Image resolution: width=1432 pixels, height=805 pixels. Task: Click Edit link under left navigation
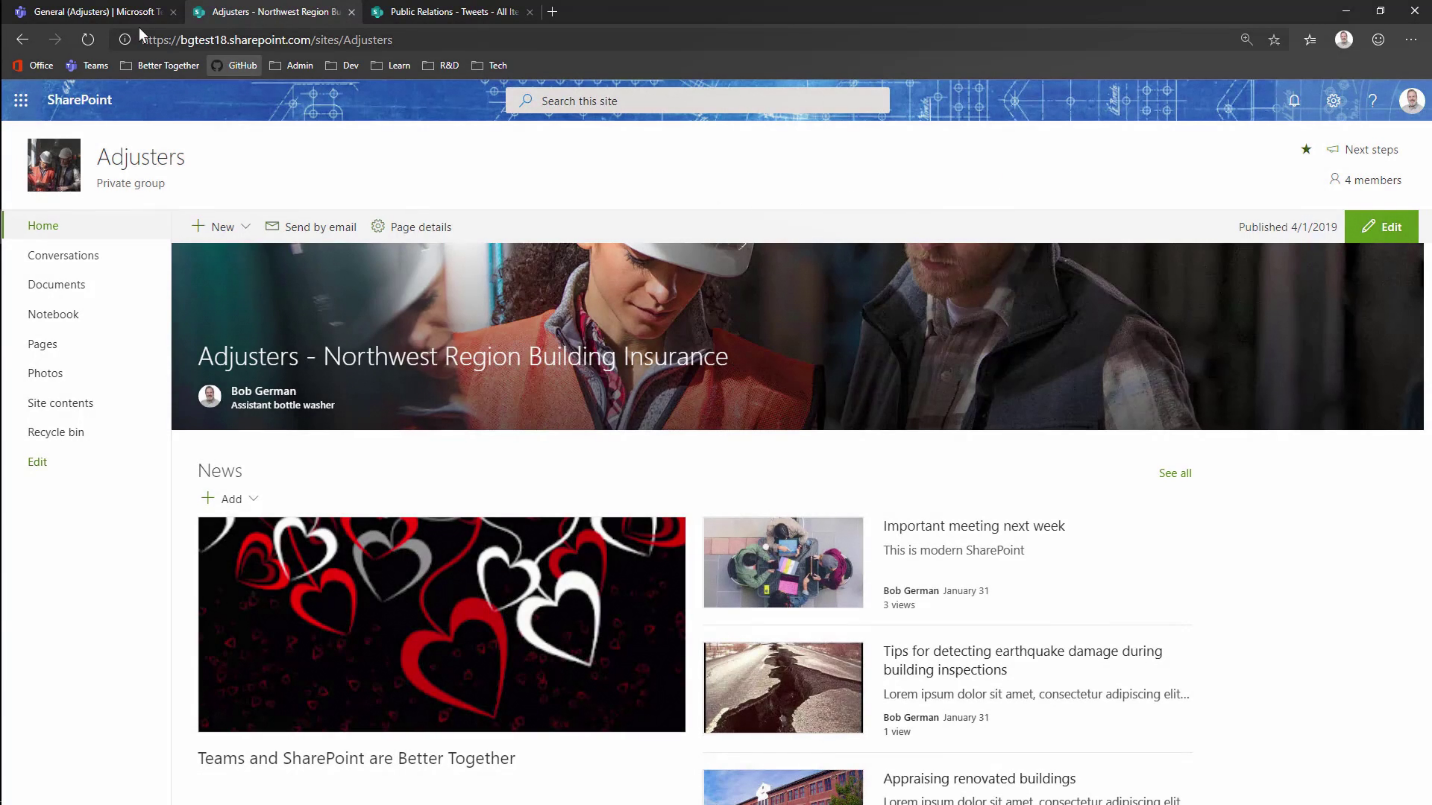(37, 462)
